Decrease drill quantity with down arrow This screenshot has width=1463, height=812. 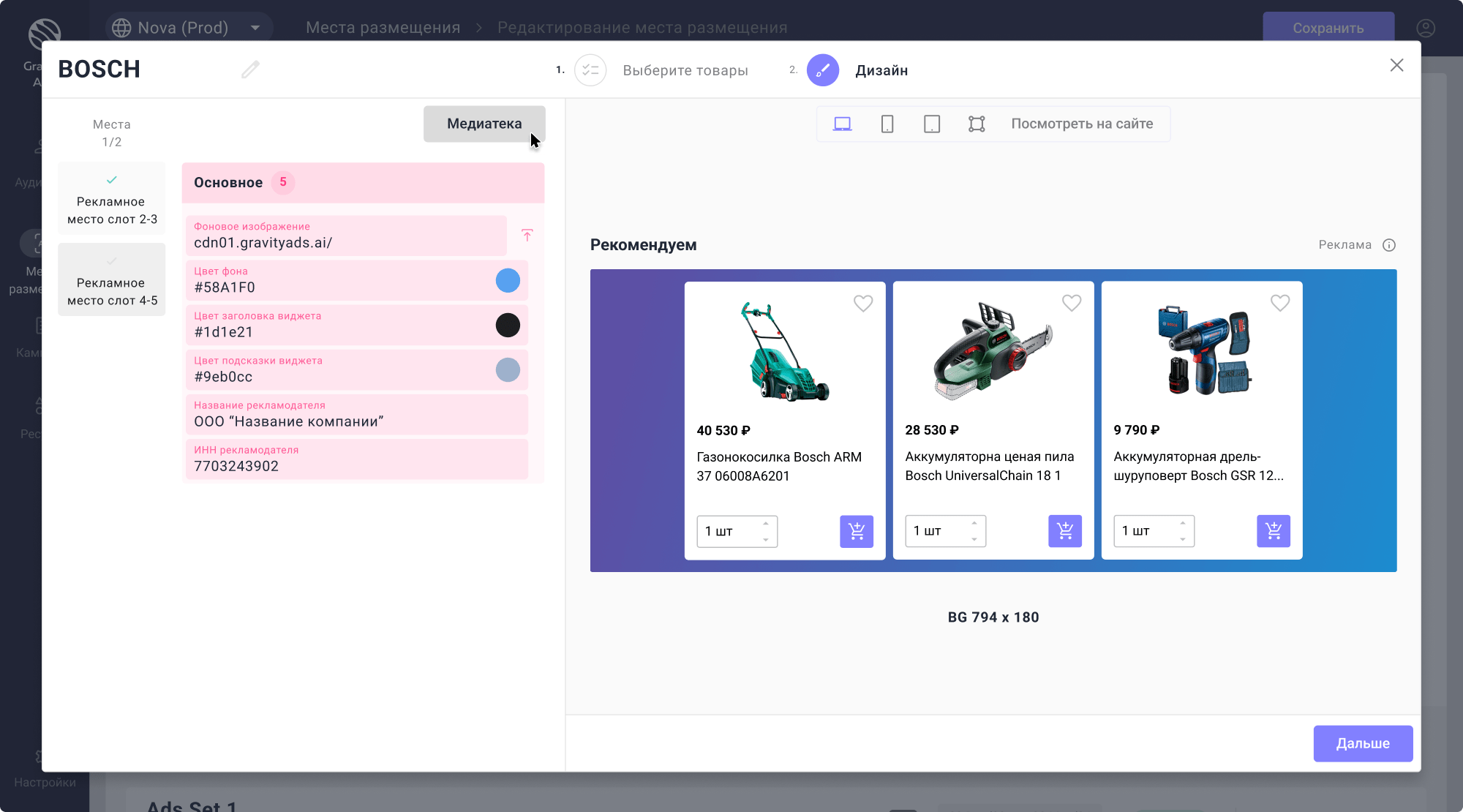coord(1183,539)
